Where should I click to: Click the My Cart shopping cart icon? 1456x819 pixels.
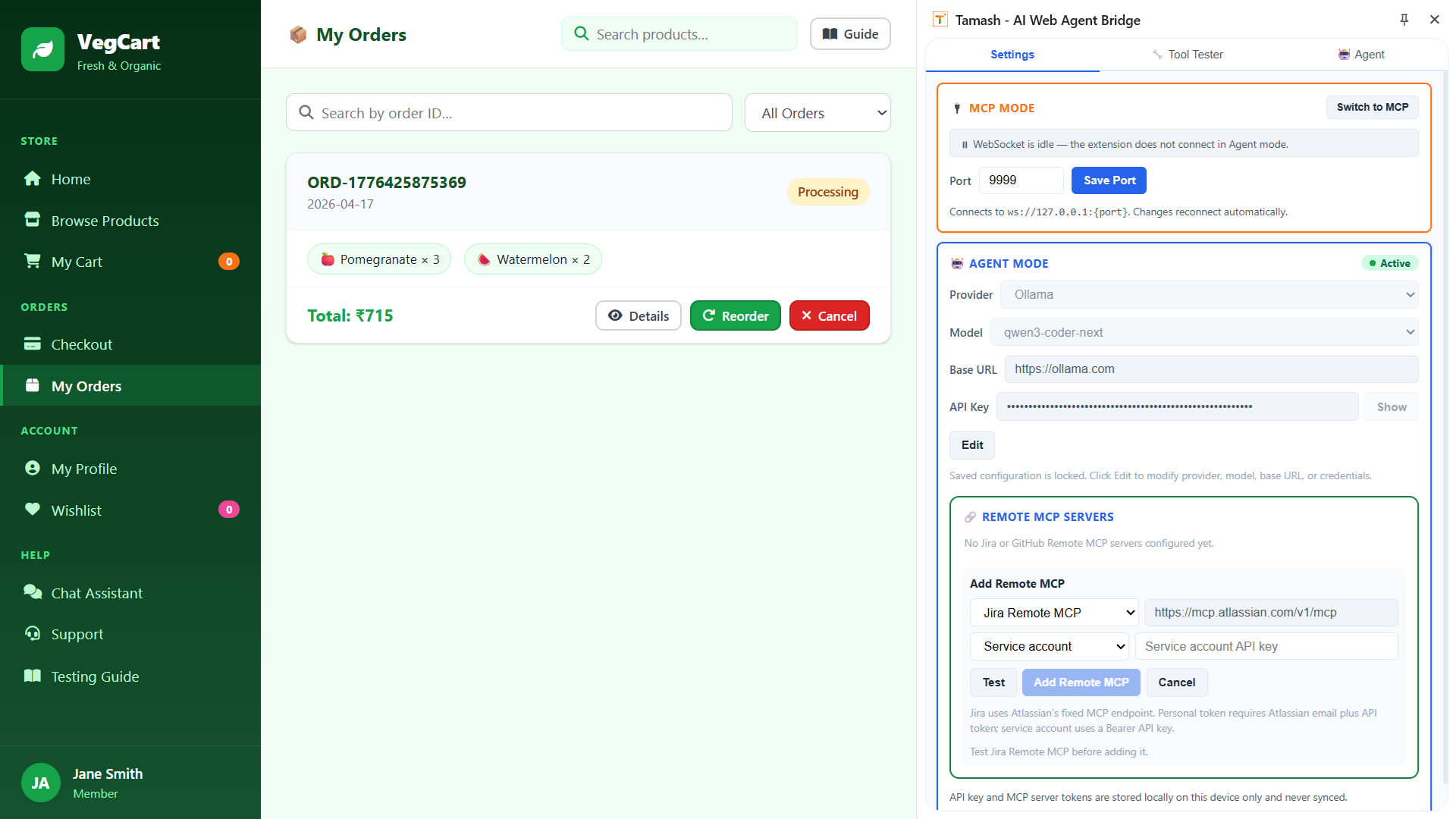tap(32, 262)
